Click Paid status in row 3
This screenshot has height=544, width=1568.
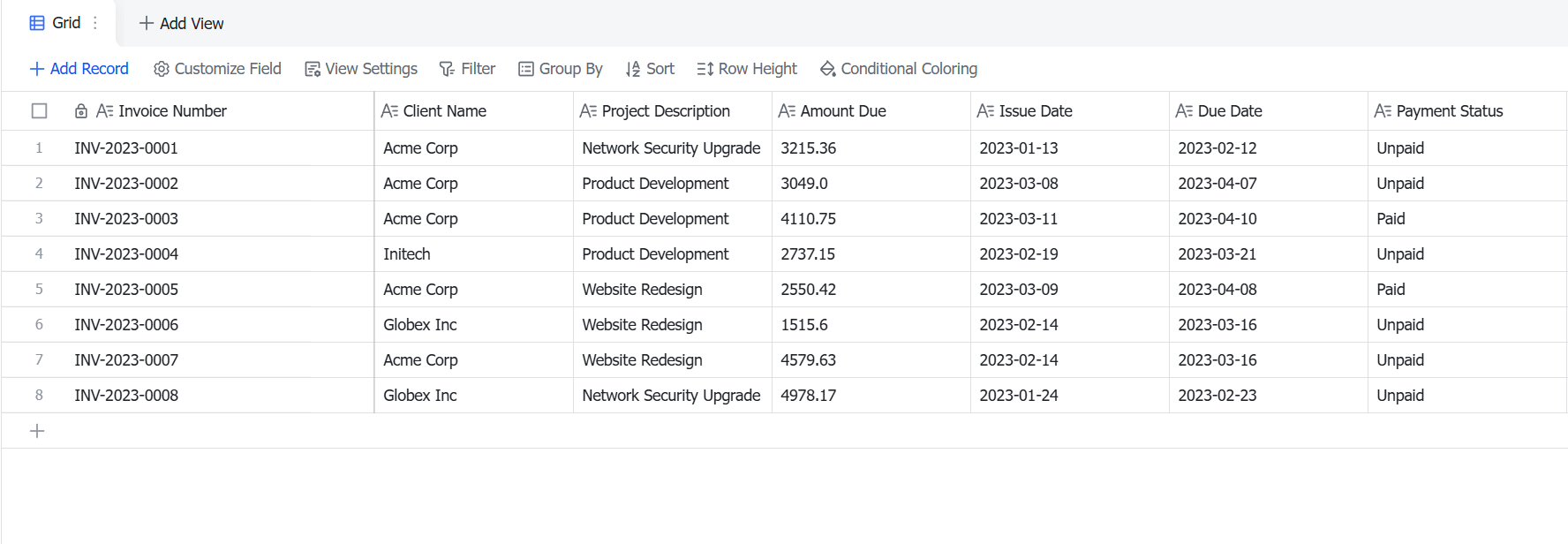[x=1467, y=219]
